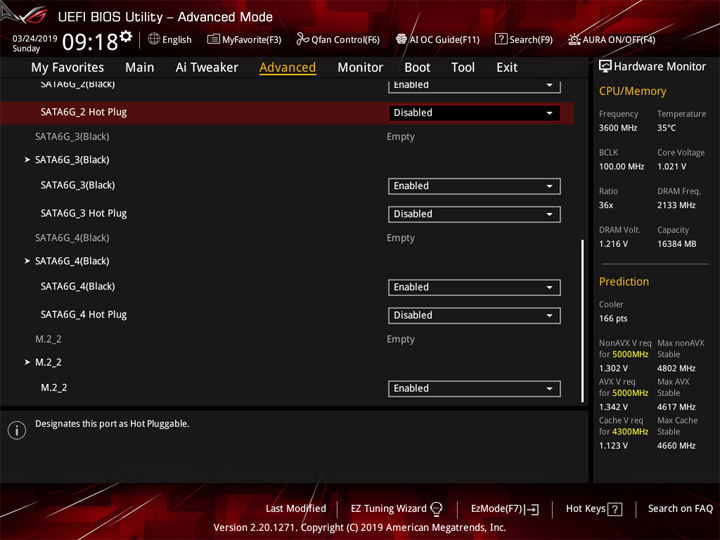Select the Advanced tab
Viewport: 720px width, 540px height.
click(x=287, y=68)
